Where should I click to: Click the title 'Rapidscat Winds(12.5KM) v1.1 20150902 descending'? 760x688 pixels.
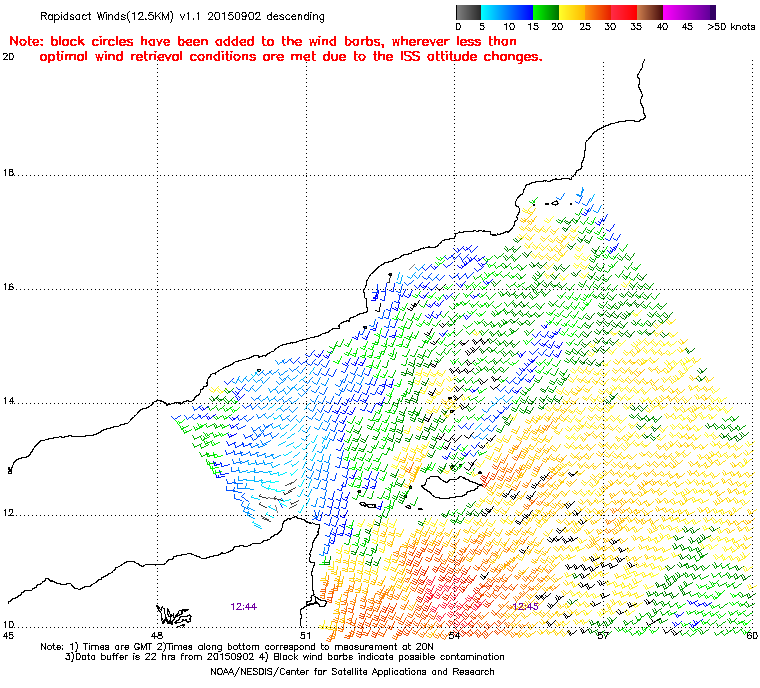(x=182, y=16)
